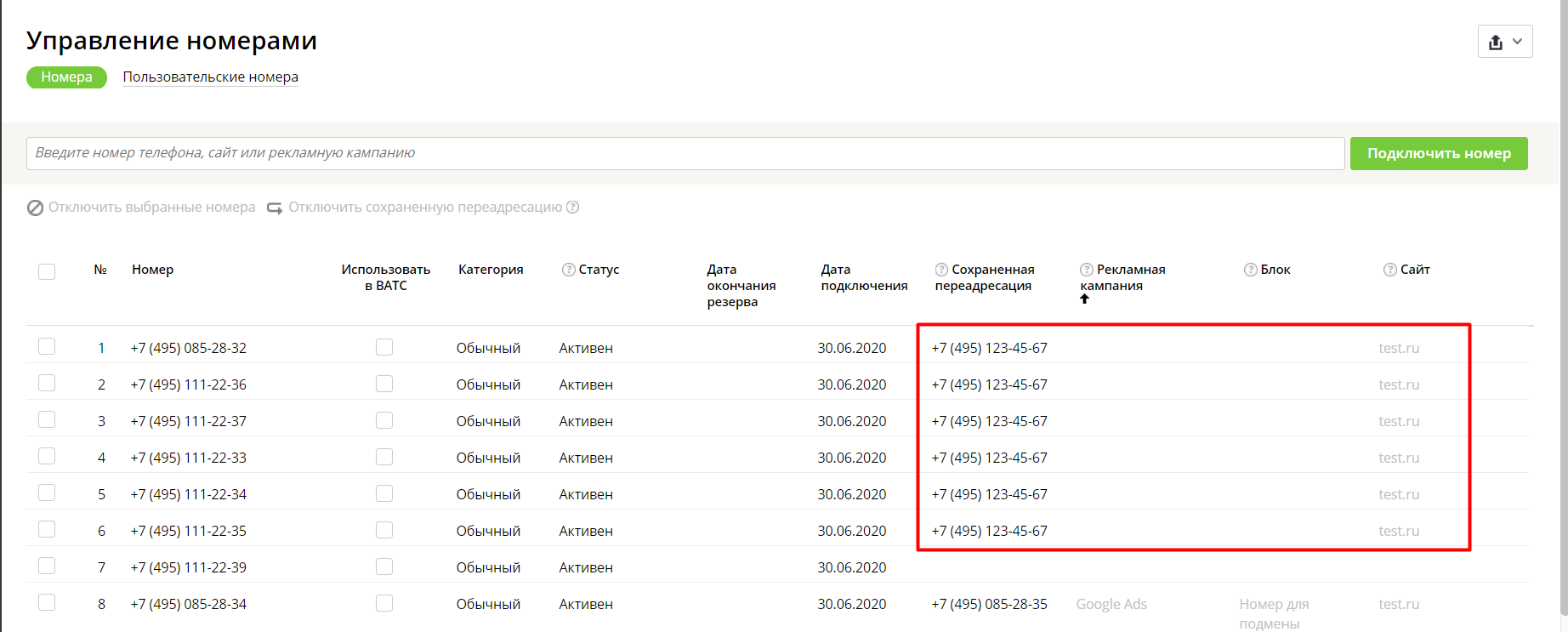
Task: Open the export dropdown button
Action: click(1505, 42)
